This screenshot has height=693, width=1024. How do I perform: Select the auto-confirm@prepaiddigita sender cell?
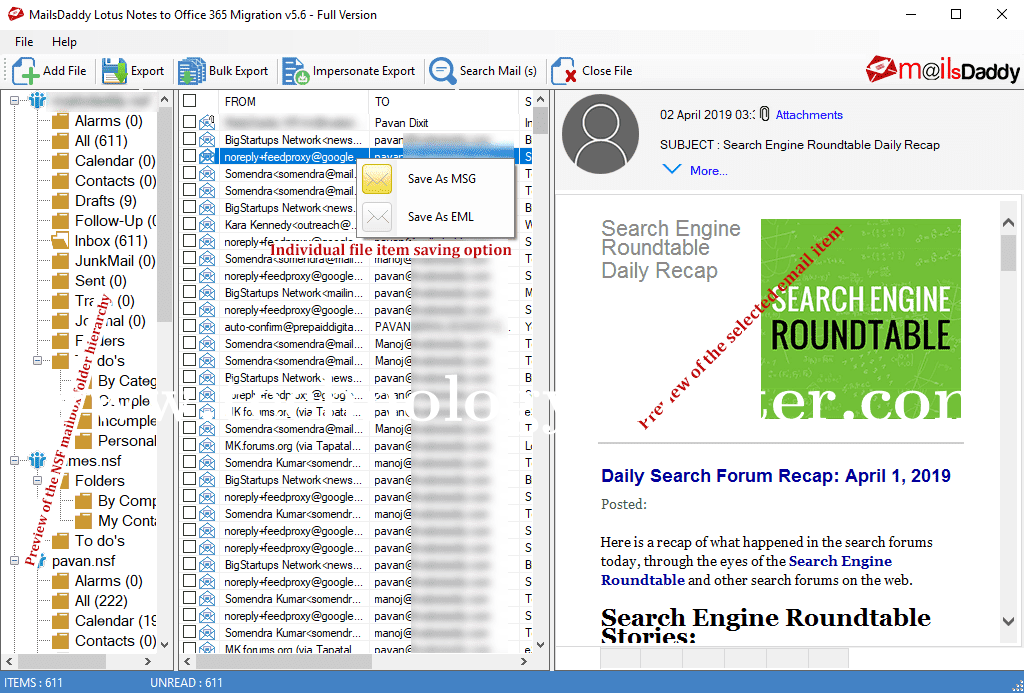click(293, 327)
